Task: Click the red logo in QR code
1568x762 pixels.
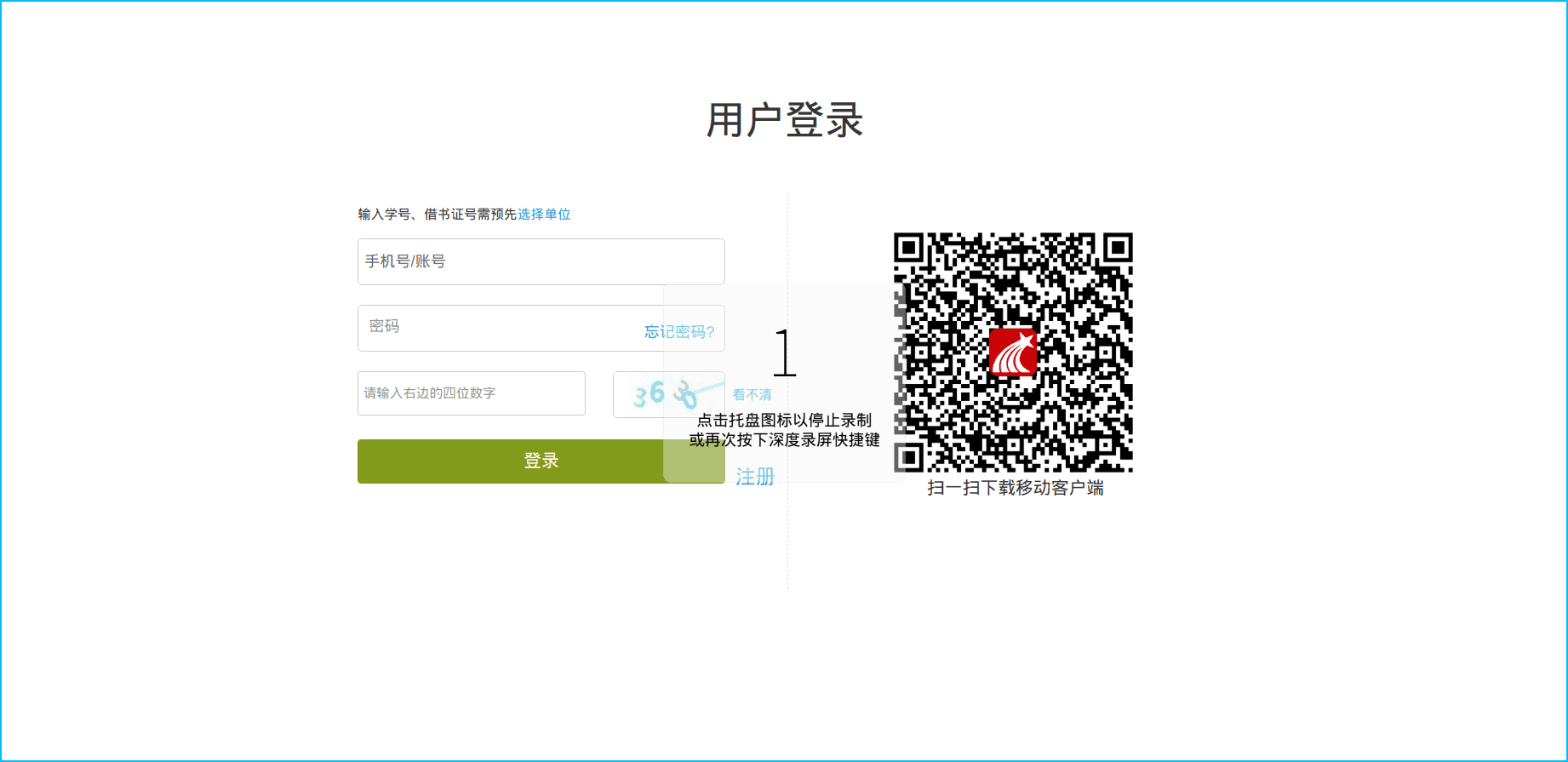Action: [1013, 352]
